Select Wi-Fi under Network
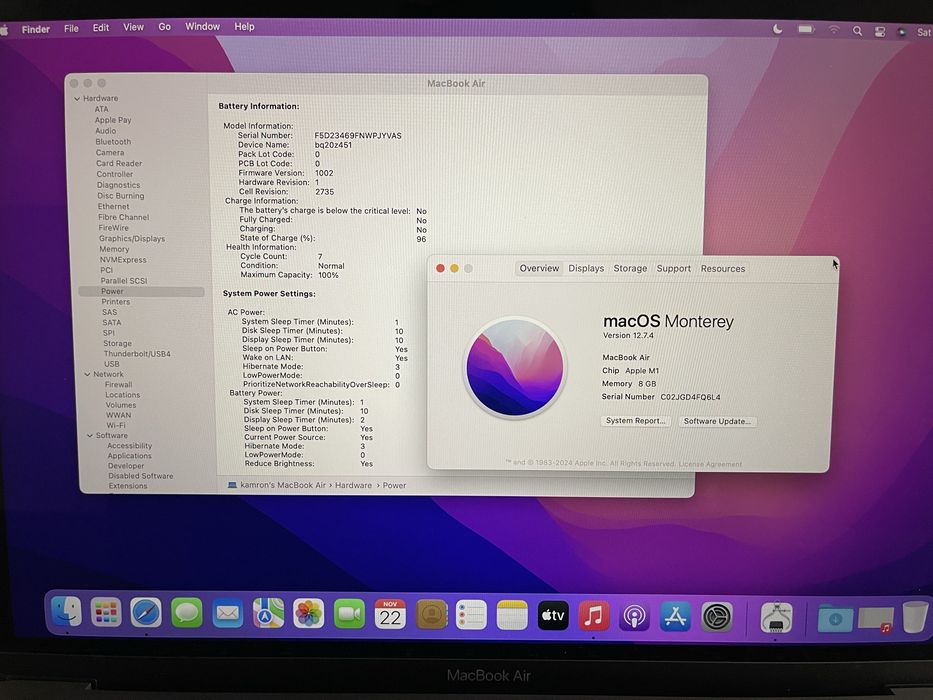 tap(116, 426)
